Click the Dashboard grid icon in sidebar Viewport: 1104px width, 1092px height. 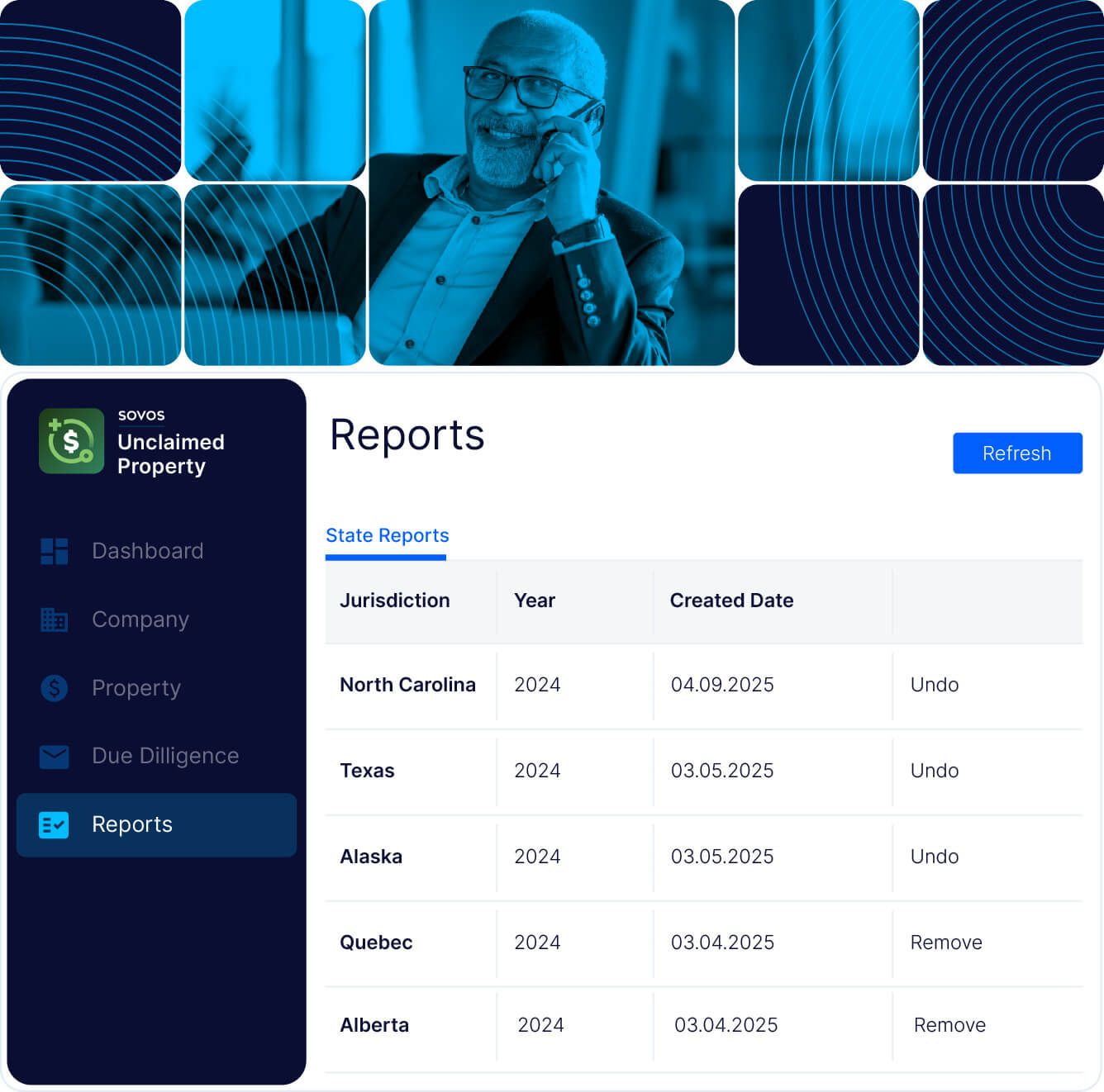[x=55, y=551]
